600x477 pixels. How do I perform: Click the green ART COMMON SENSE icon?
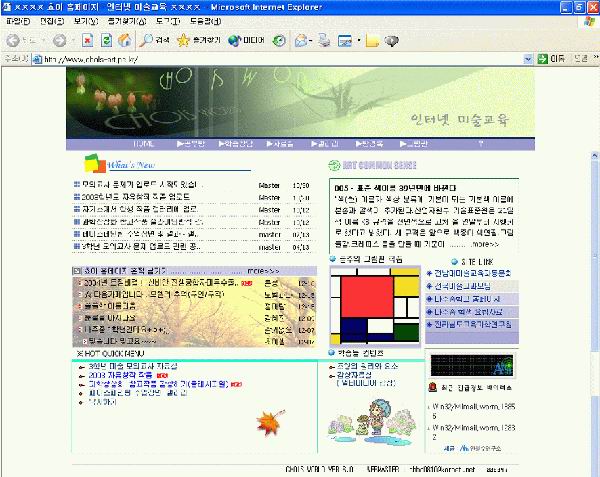click(x=334, y=165)
